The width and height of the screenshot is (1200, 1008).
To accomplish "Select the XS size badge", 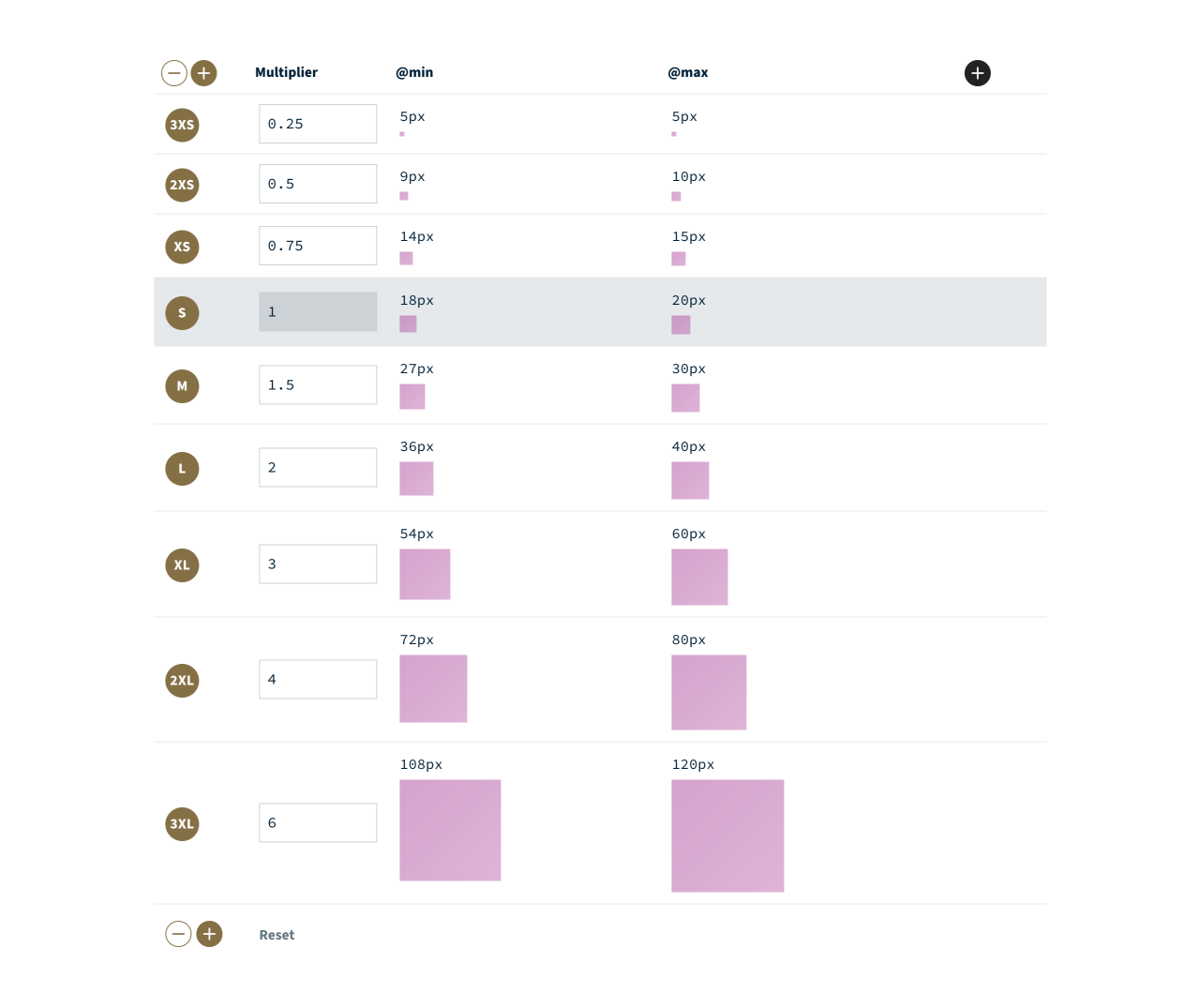I will [x=182, y=247].
